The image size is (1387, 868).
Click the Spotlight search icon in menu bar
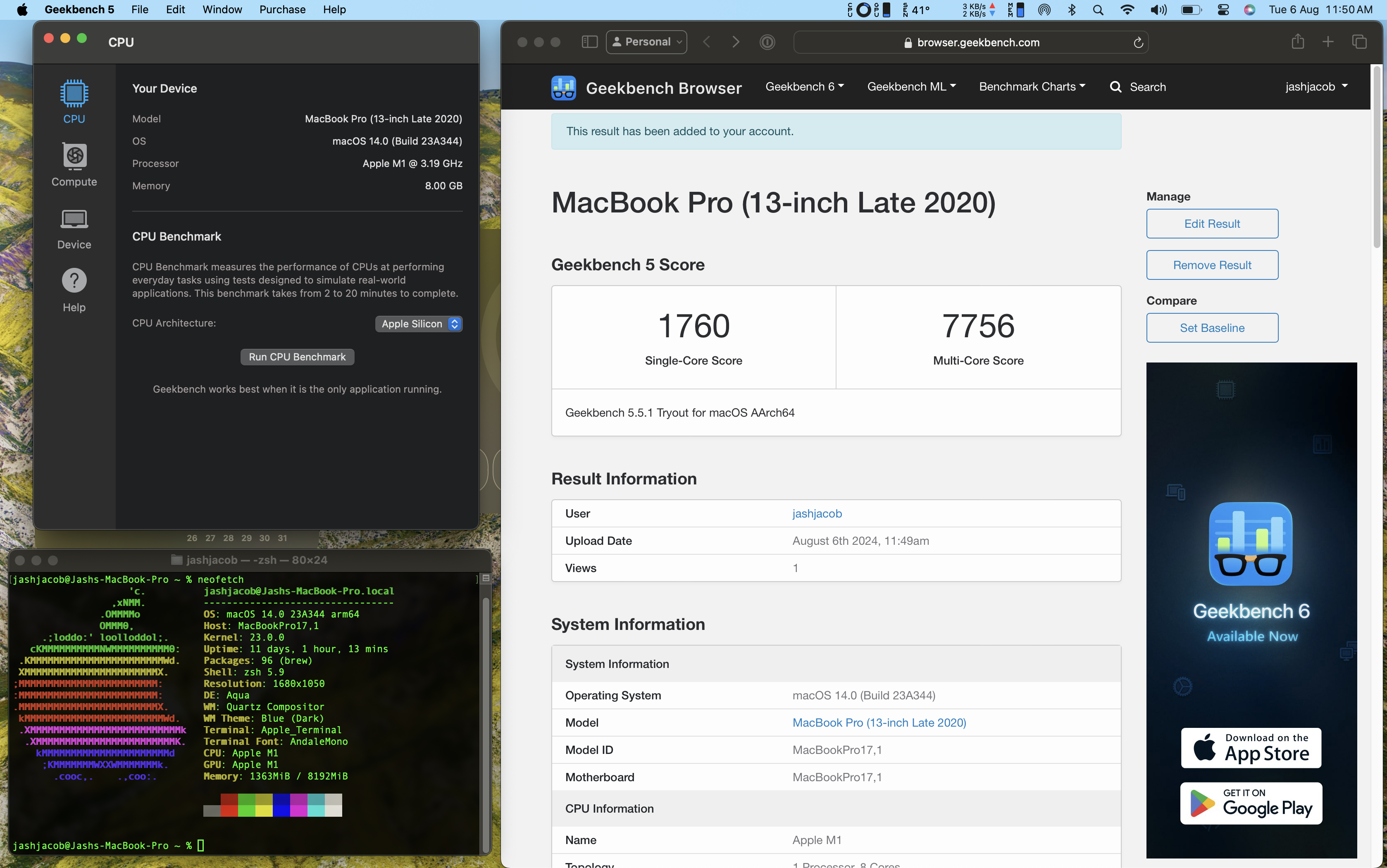pyautogui.click(x=1098, y=10)
